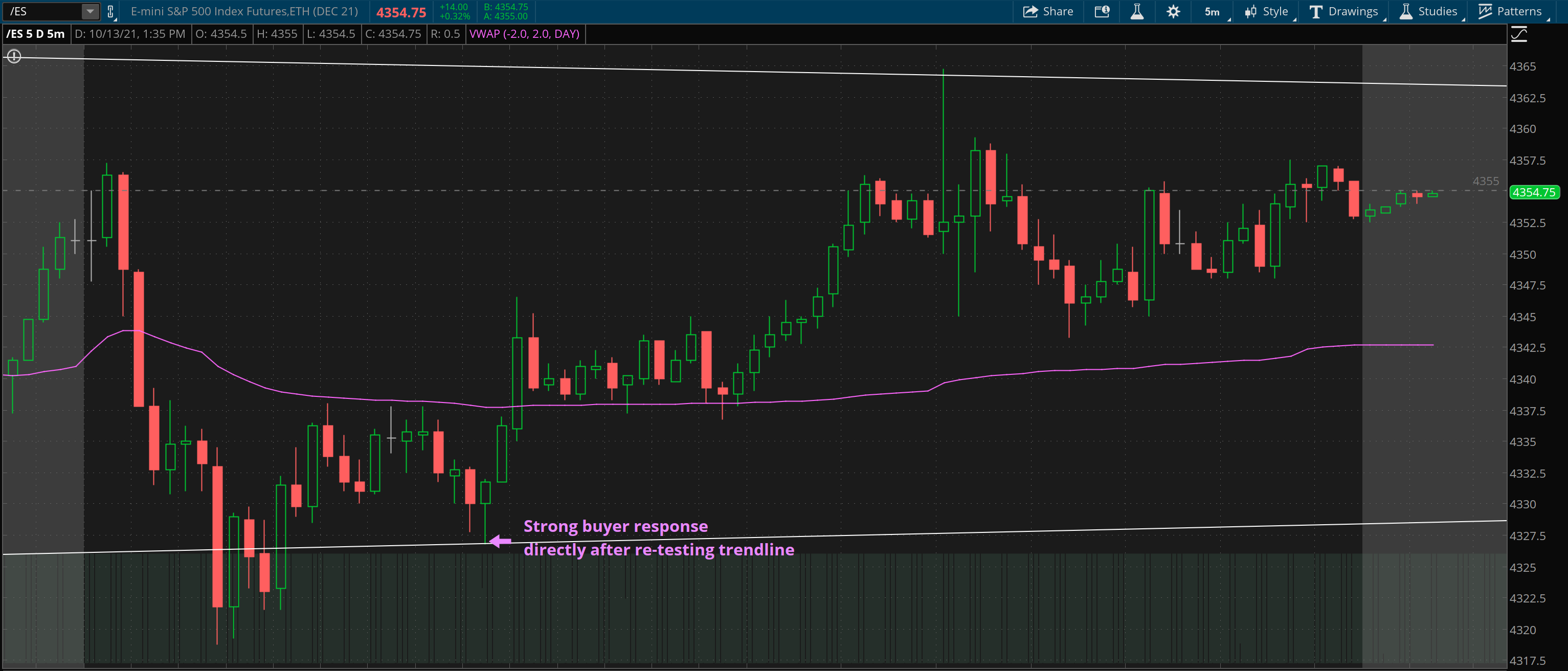The height and width of the screenshot is (671, 1568).
Task: Click the small chart icon above the price axis
Action: tap(1519, 35)
